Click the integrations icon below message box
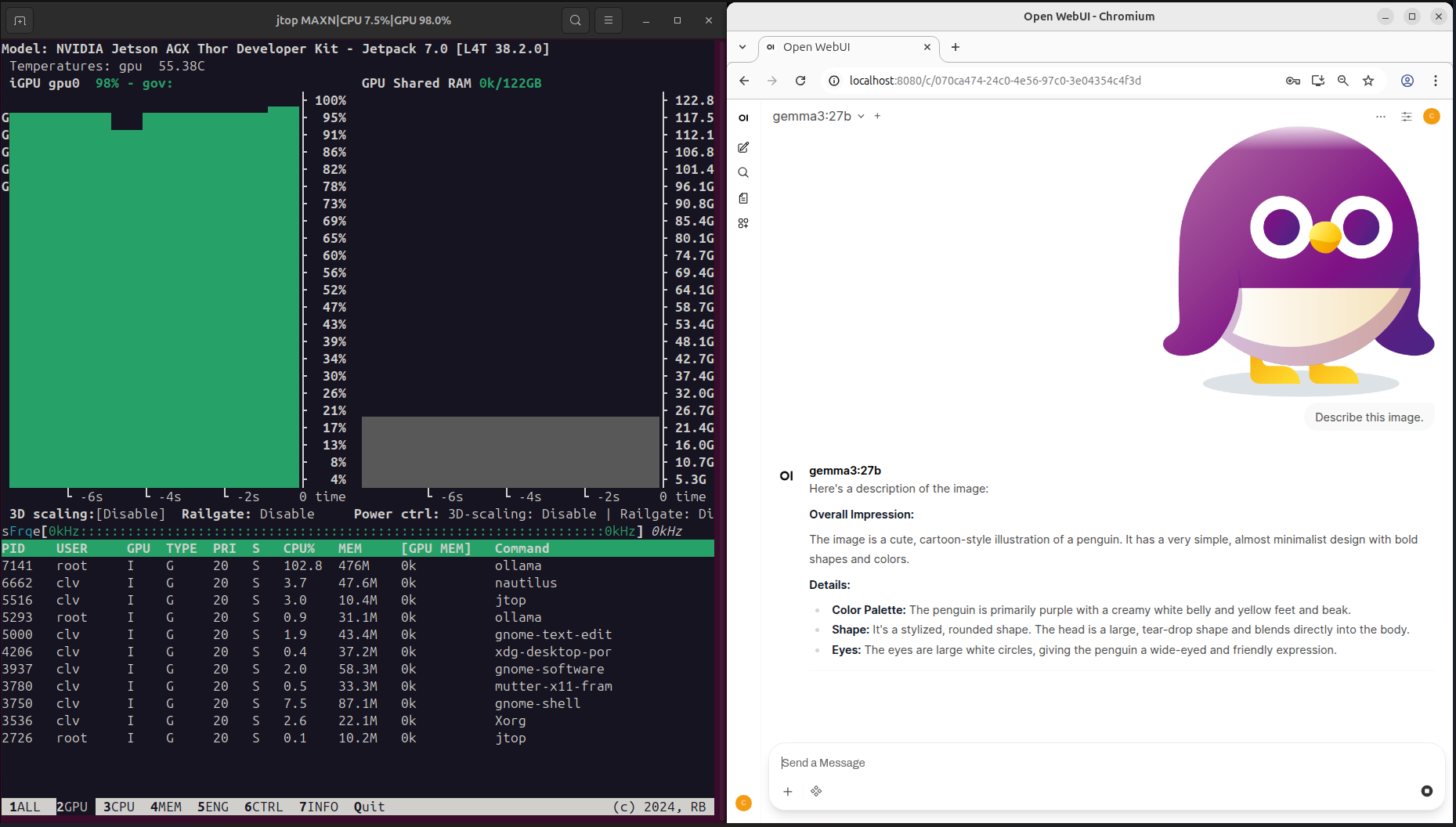 (x=816, y=792)
